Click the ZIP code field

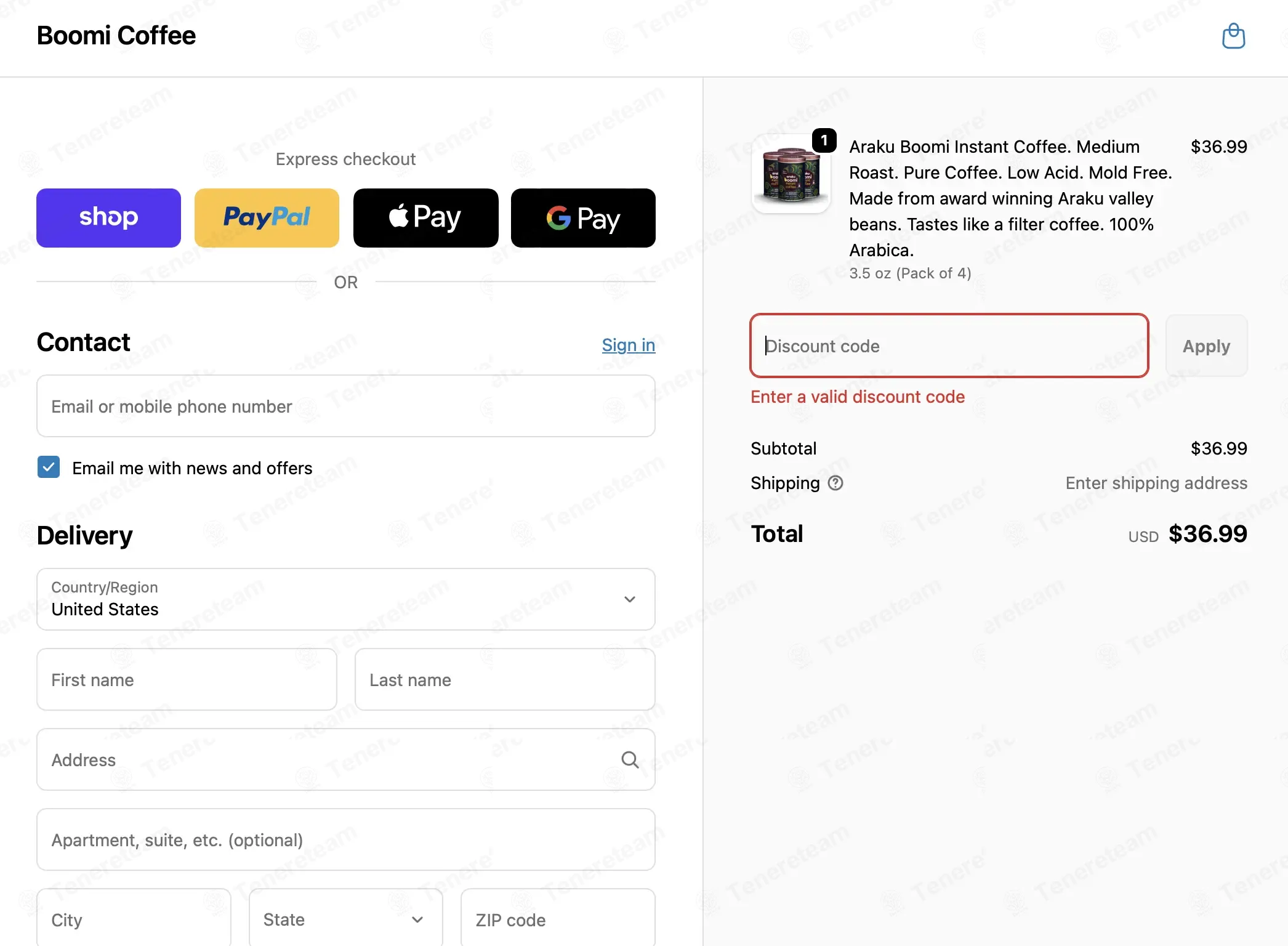coord(558,918)
